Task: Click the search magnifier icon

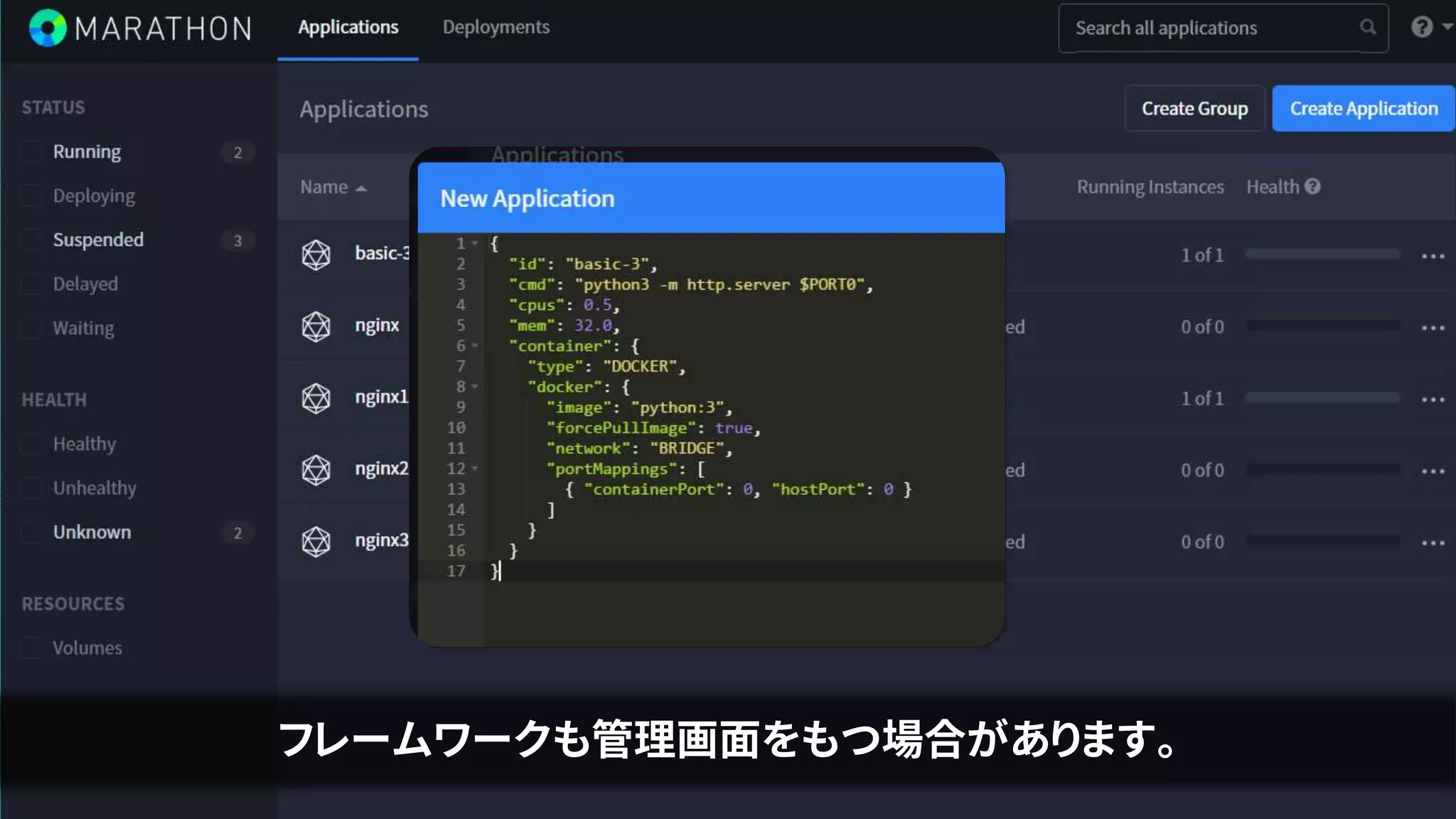Action: click(x=1367, y=27)
